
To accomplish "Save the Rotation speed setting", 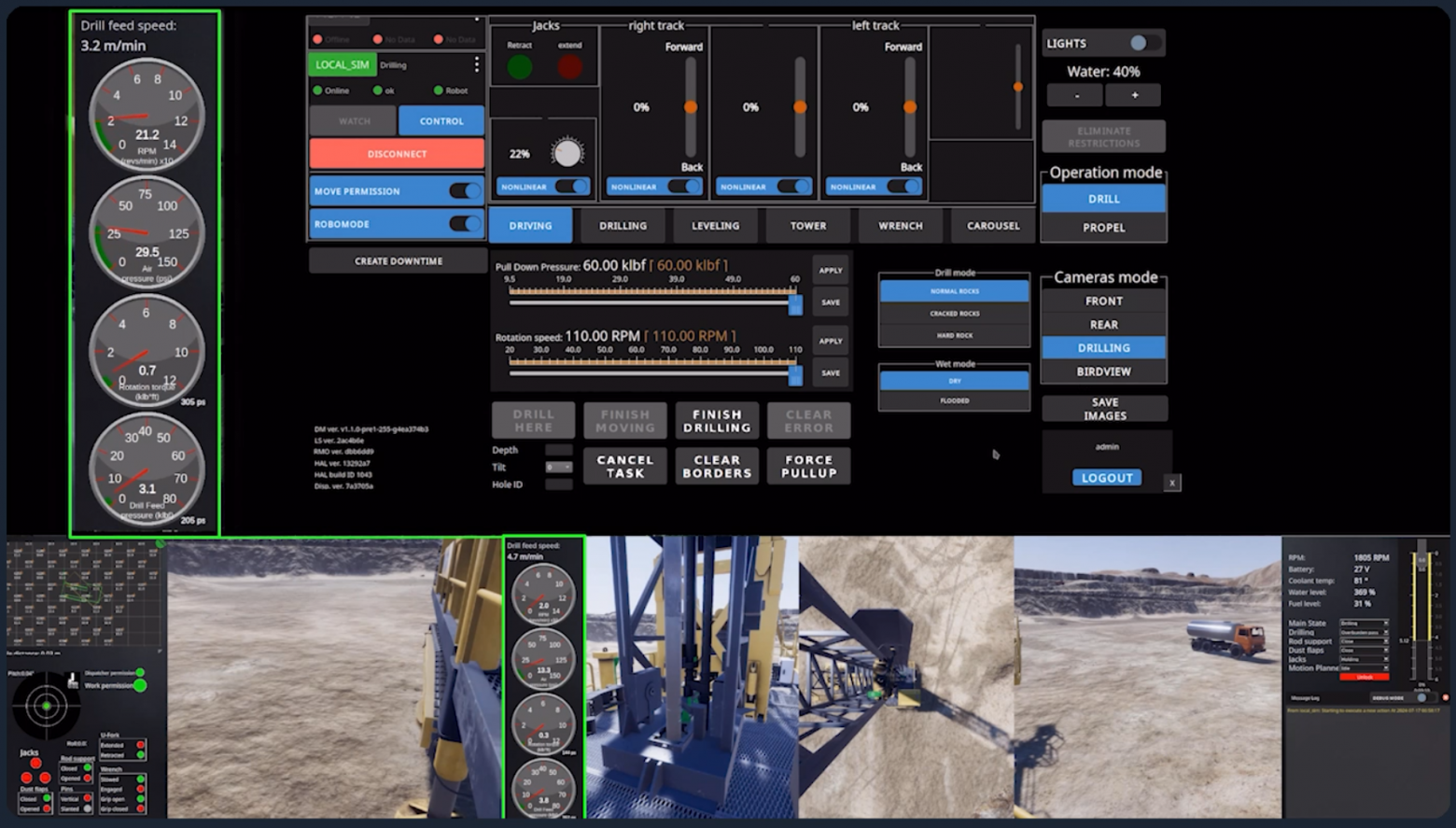I will pyautogui.click(x=830, y=373).
